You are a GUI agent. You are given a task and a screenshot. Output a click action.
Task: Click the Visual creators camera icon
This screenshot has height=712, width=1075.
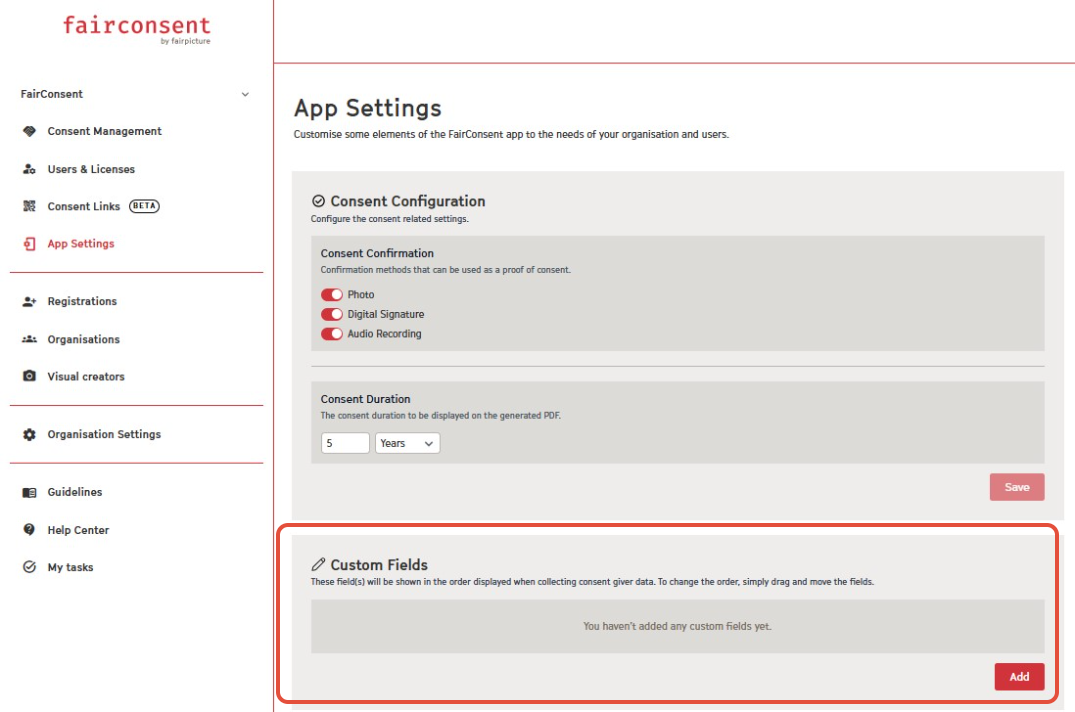coord(29,376)
